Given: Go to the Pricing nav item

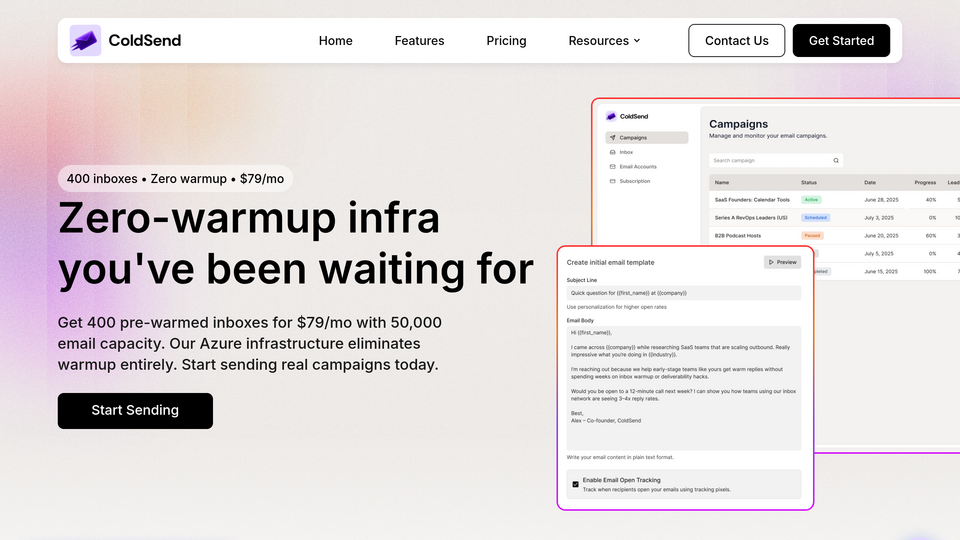Looking at the screenshot, I should pyautogui.click(x=506, y=40).
